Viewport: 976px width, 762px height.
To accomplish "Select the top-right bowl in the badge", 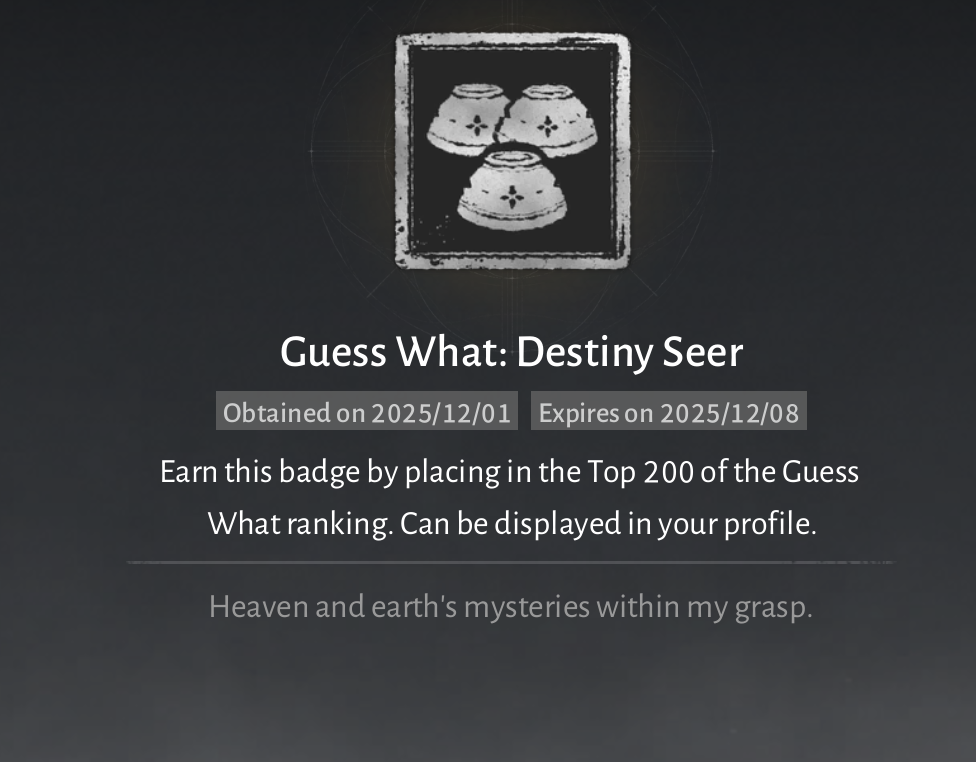I will point(550,120).
